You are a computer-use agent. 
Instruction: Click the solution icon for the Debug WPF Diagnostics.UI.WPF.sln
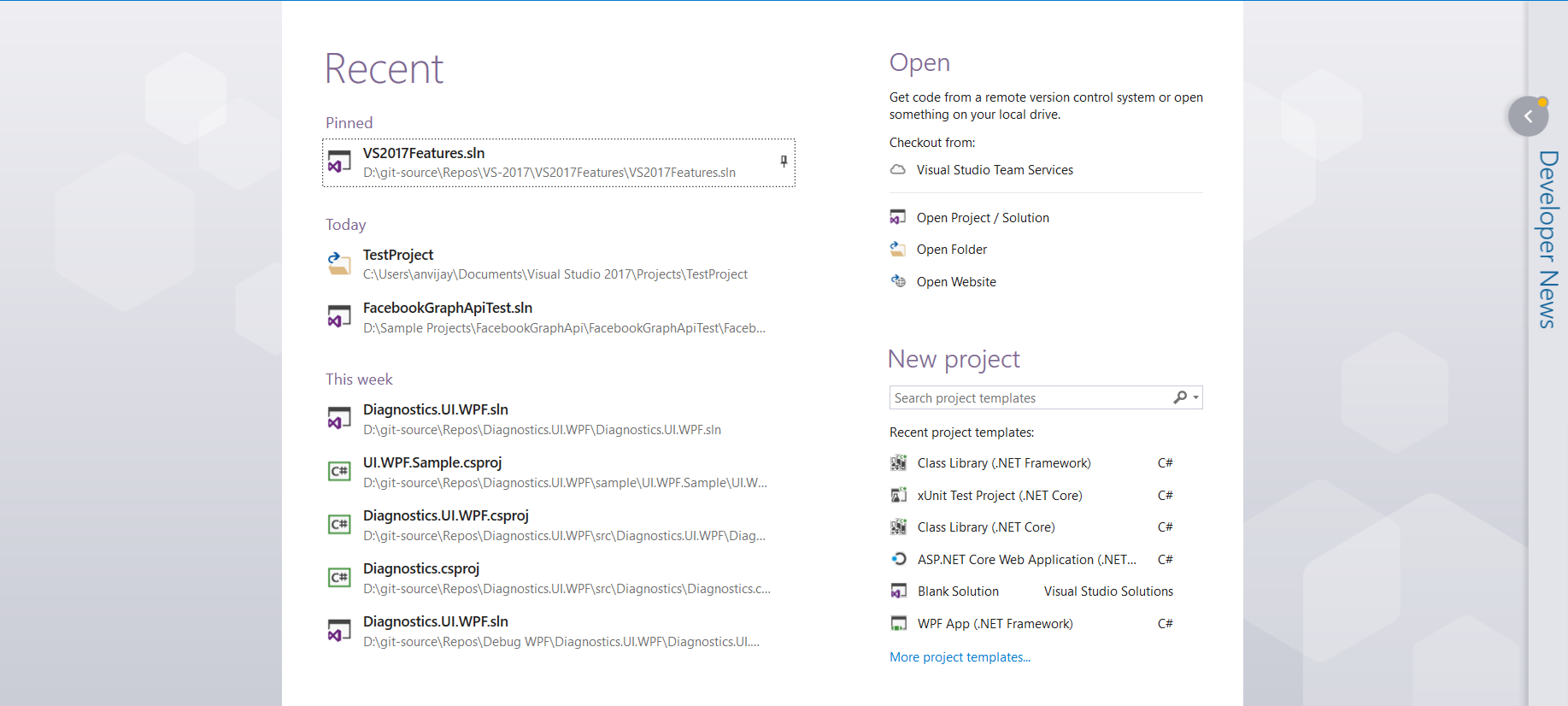339,630
